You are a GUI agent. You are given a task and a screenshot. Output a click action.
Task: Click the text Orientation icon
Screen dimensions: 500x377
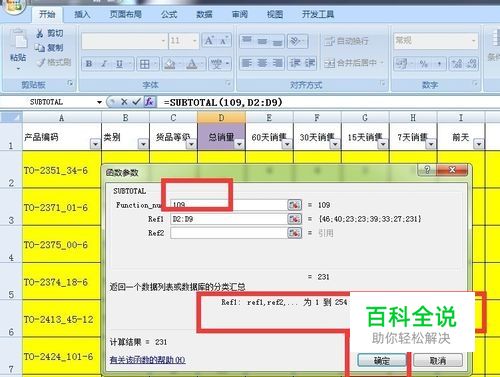(x=294, y=41)
